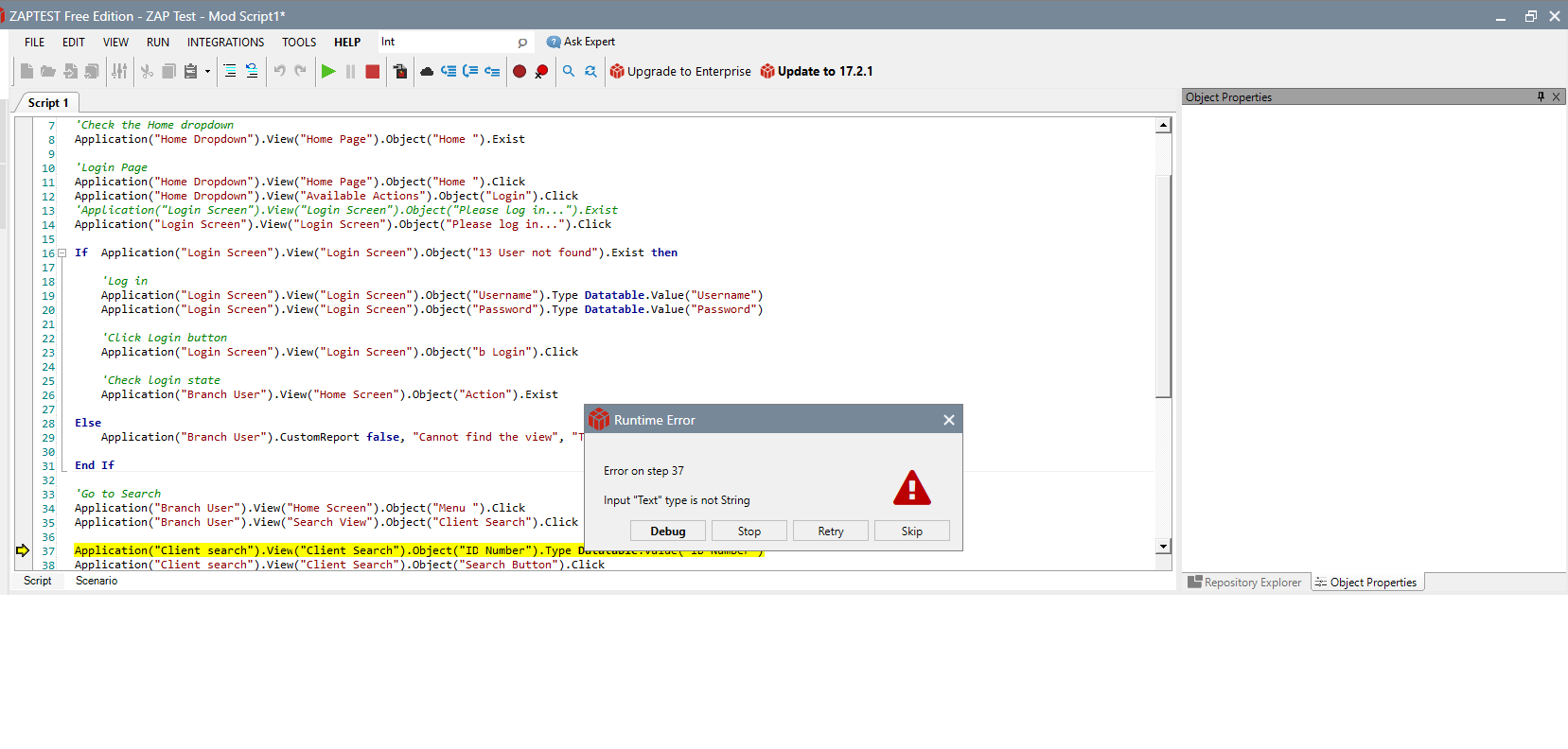1568x749 pixels.
Task: Click the editor scrollbar up arrow
Action: [x=1164, y=125]
